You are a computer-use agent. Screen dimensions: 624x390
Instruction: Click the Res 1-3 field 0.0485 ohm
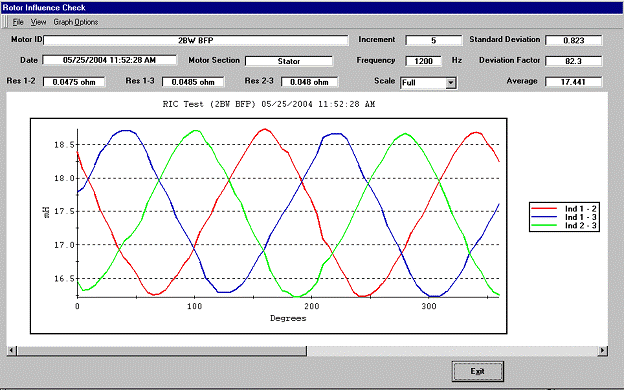(193, 82)
